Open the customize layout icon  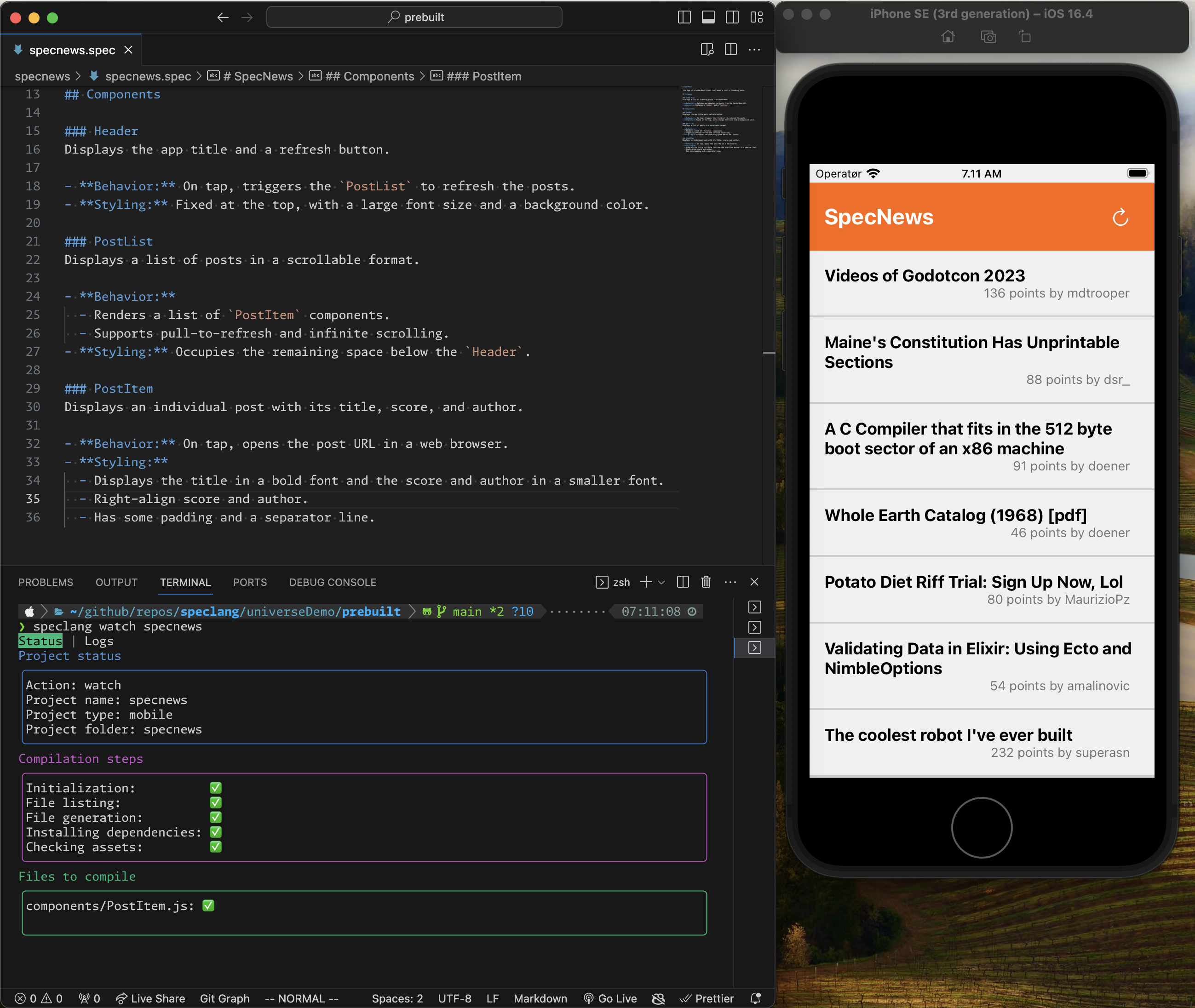(x=757, y=17)
